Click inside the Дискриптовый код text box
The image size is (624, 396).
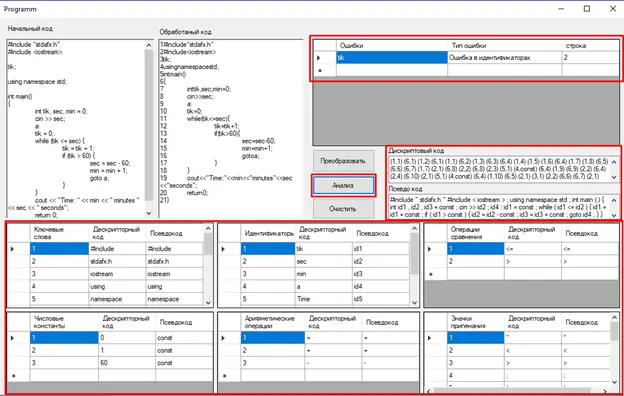(499, 168)
